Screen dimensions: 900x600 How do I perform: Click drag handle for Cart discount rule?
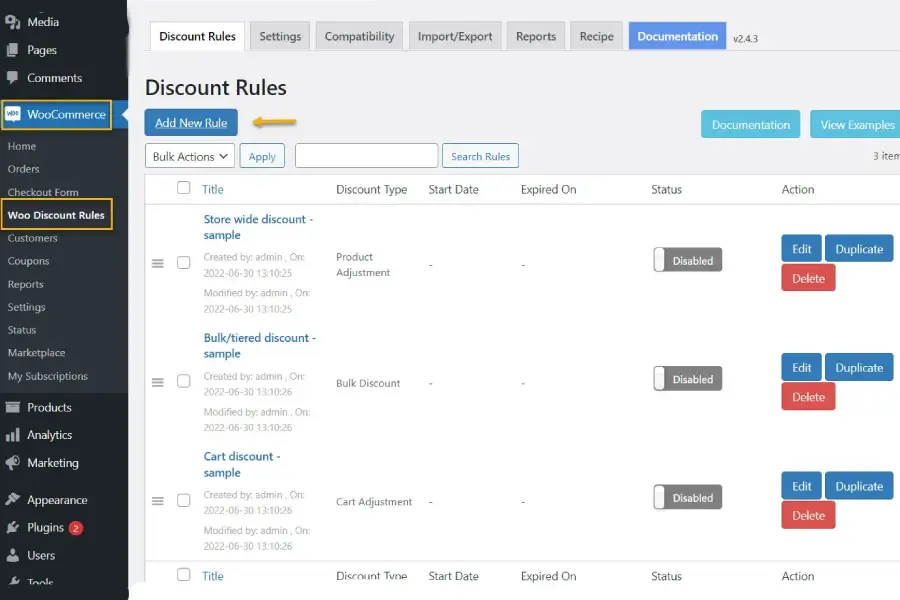pyautogui.click(x=158, y=501)
